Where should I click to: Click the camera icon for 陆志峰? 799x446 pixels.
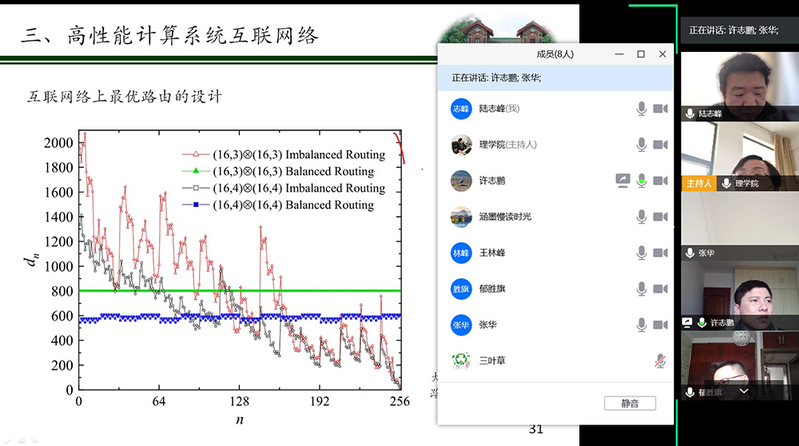click(x=660, y=109)
